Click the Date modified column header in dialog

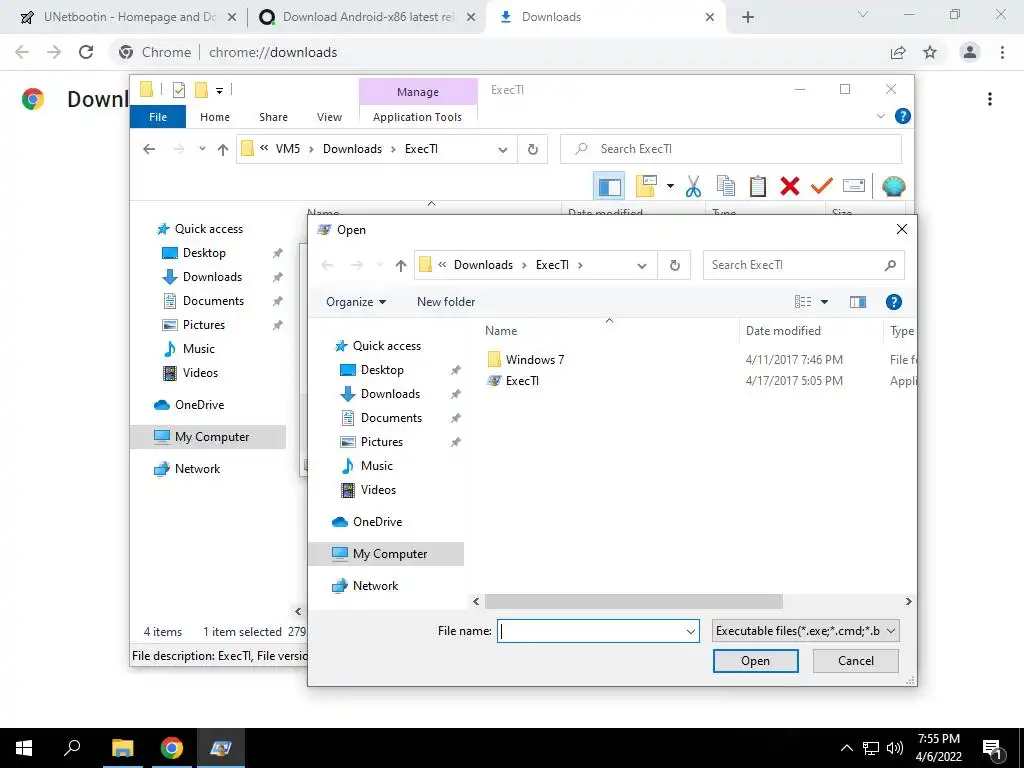click(x=783, y=331)
